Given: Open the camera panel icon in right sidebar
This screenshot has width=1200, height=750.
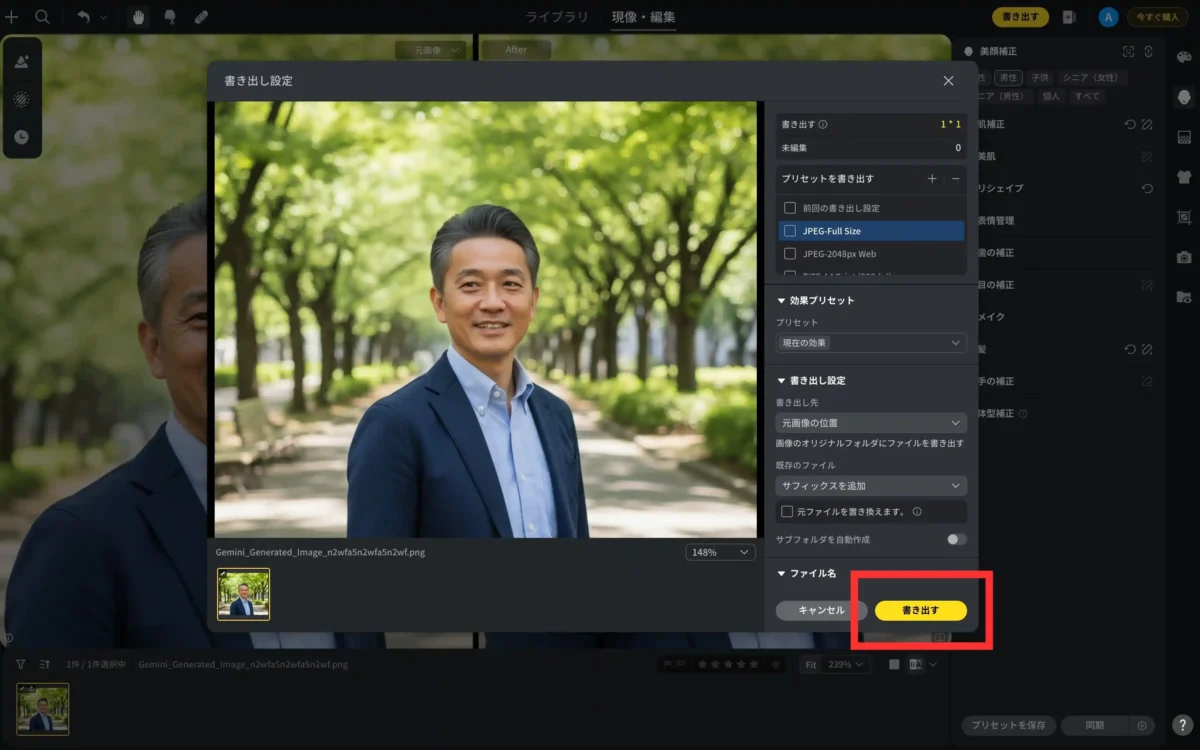Looking at the screenshot, I should click(1184, 257).
